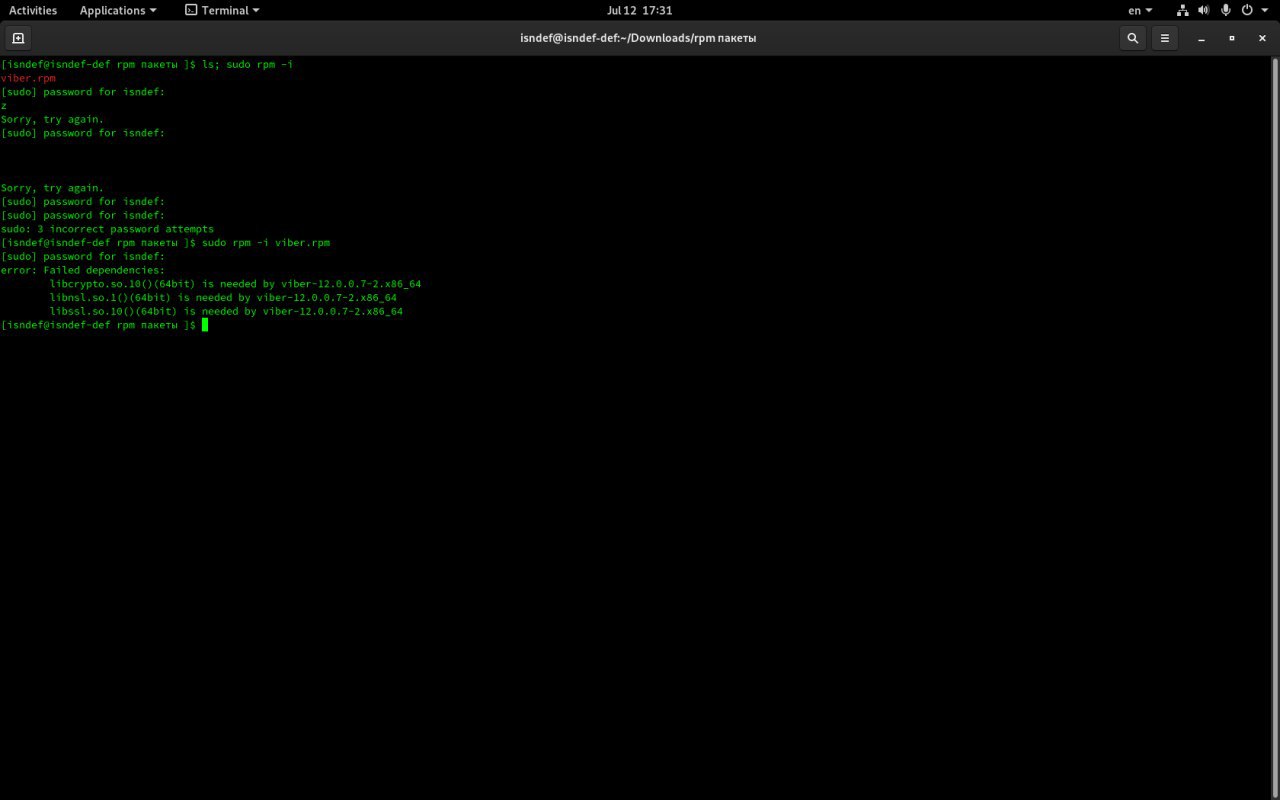Click the libssl.so.10 dependency line
Screen dimensions: 1280x800
pos(226,312)
